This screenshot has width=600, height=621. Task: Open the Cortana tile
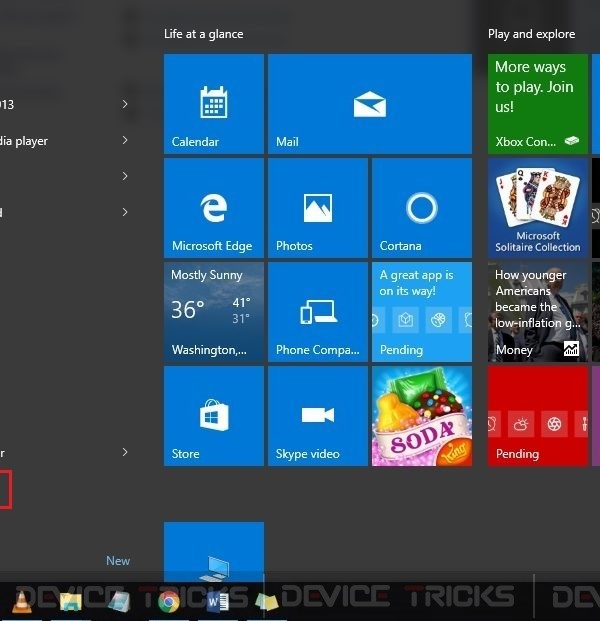pyautogui.click(x=422, y=208)
